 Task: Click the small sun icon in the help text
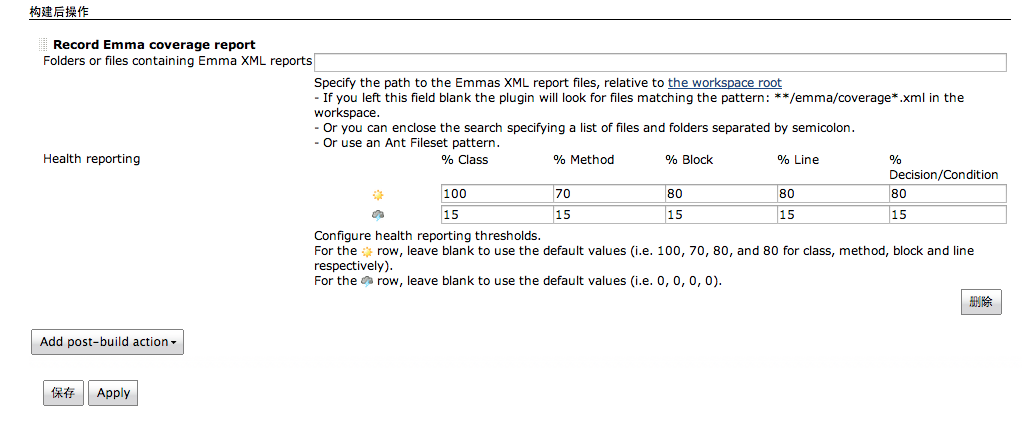[367, 251]
